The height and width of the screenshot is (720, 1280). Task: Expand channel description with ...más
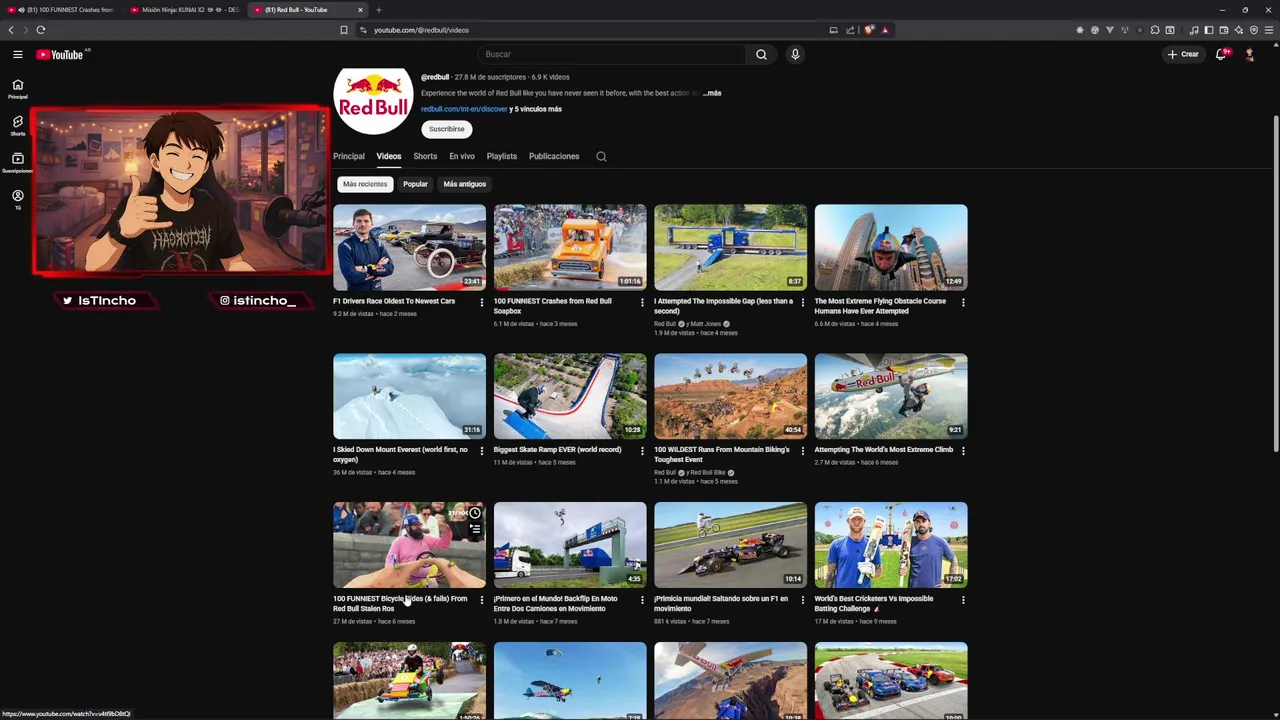tap(712, 93)
